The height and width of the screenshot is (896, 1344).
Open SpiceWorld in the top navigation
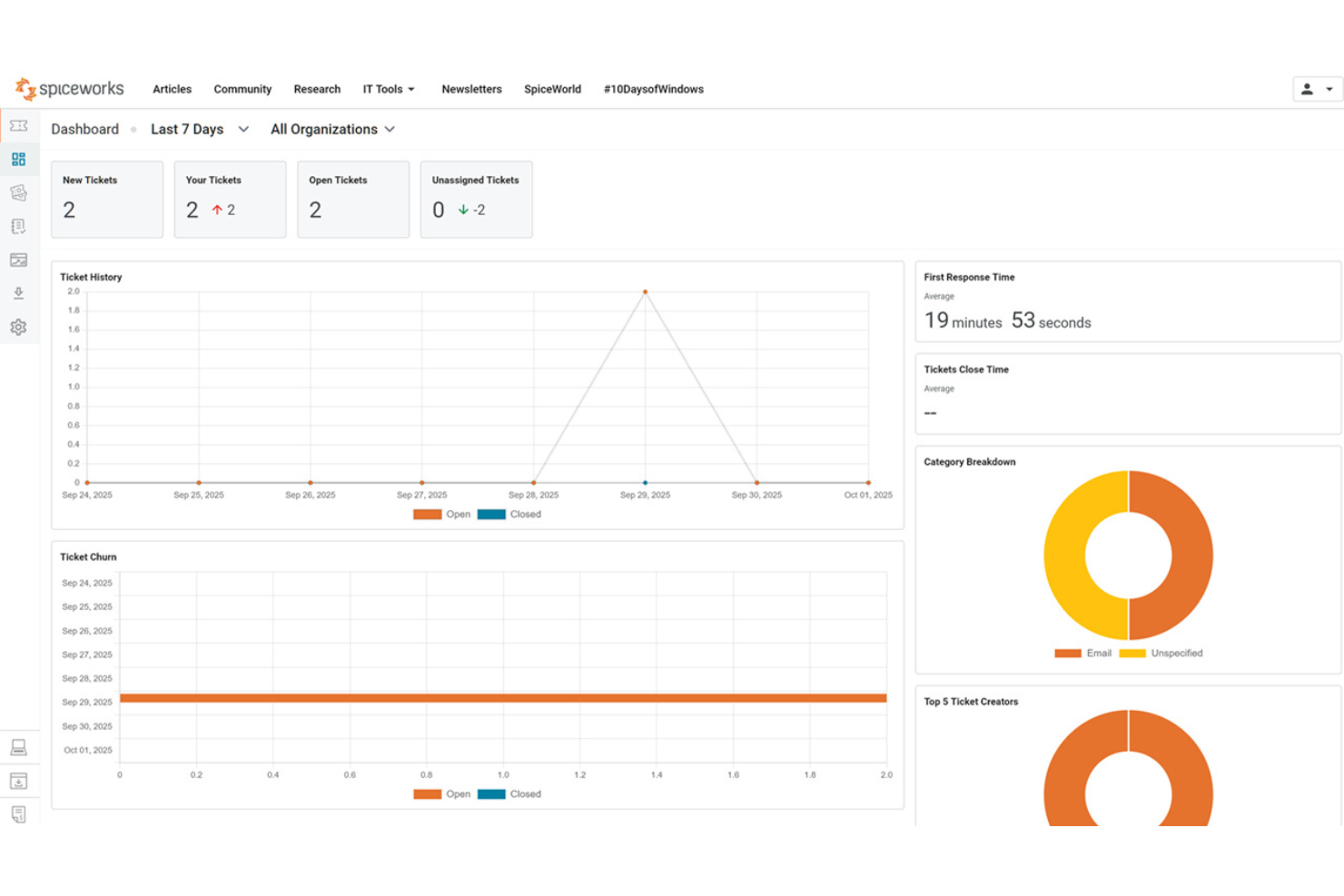(x=552, y=89)
